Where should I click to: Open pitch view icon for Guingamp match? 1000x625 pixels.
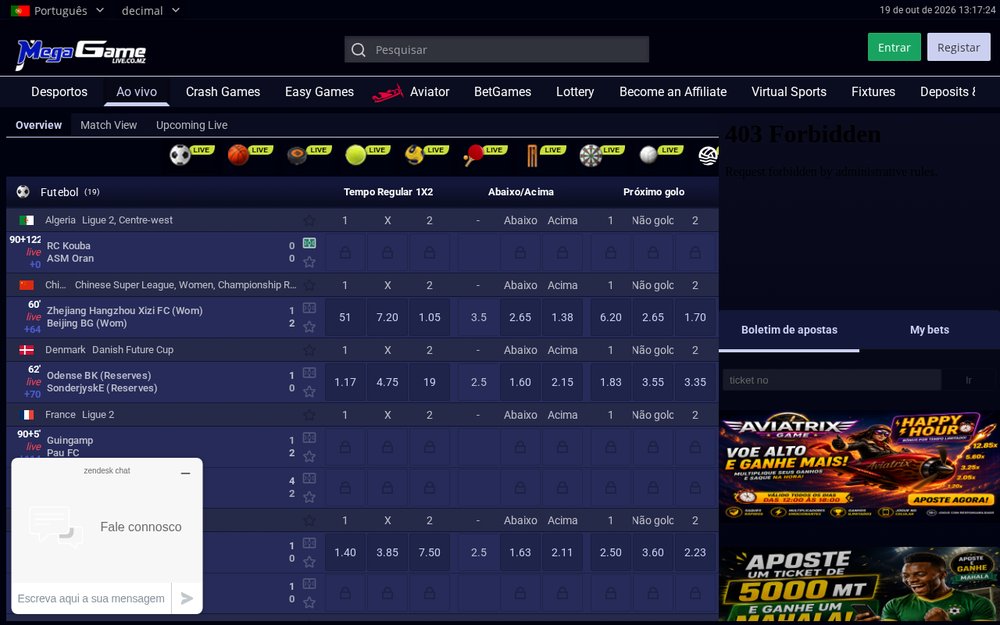pos(309,438)
